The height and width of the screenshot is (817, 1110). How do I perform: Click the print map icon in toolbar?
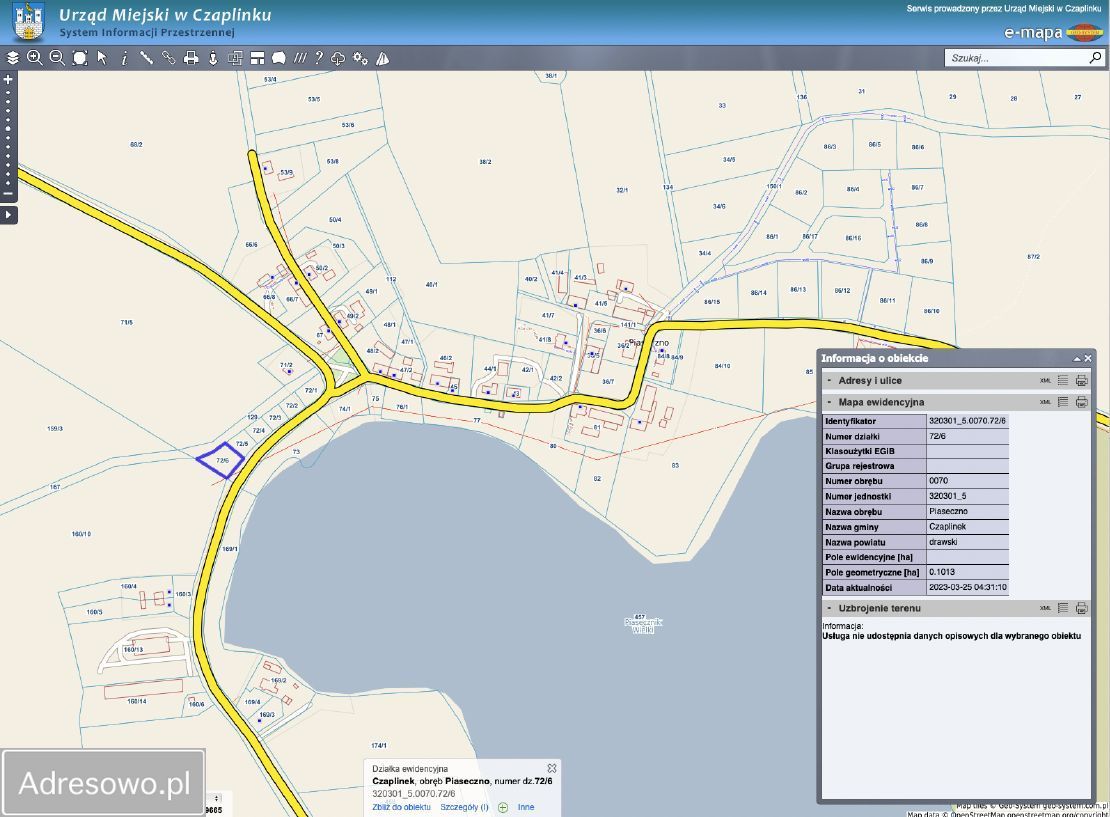pyautogui.click(x=191, y=58)
